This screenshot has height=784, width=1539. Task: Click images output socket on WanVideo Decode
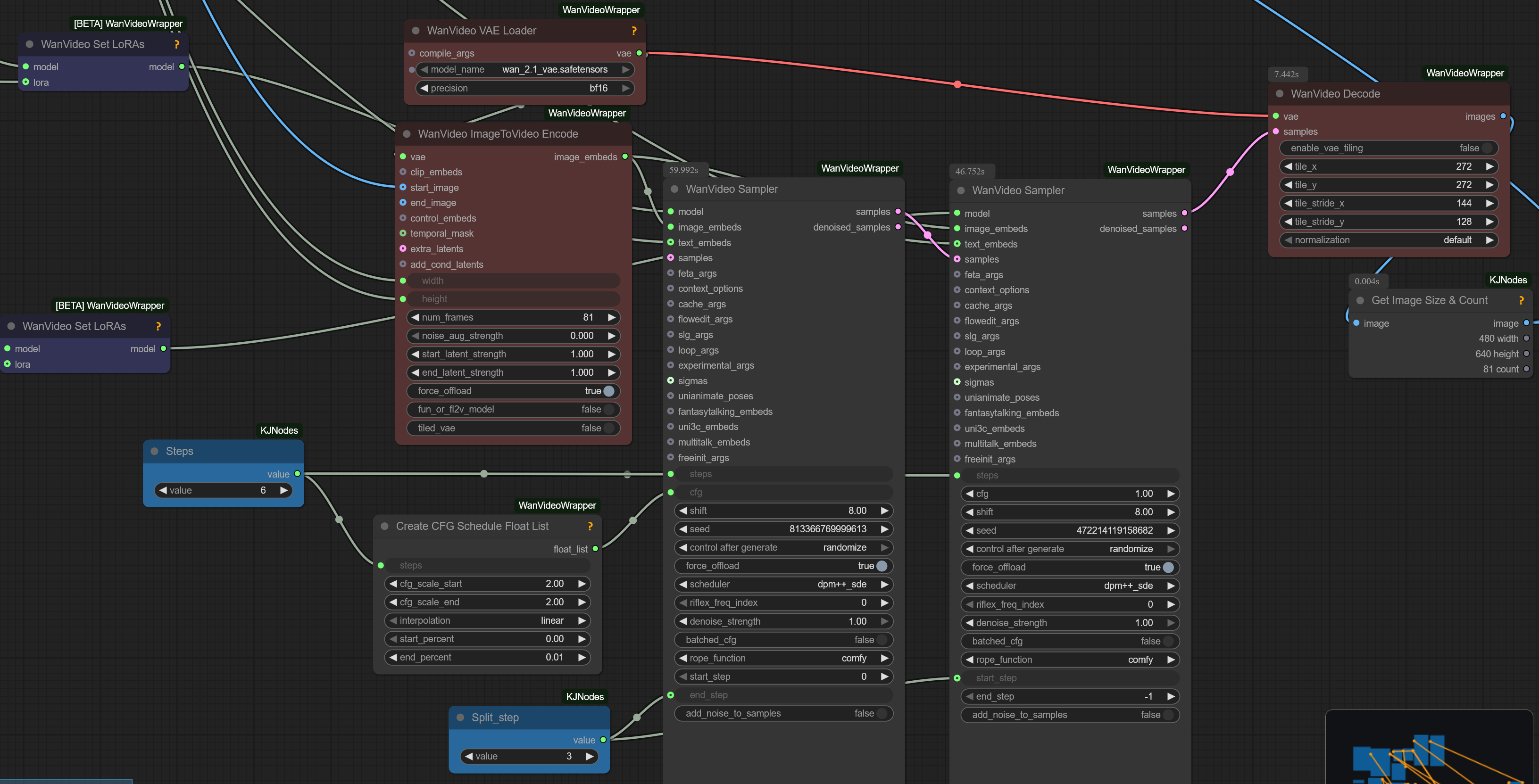point(1503,116)
